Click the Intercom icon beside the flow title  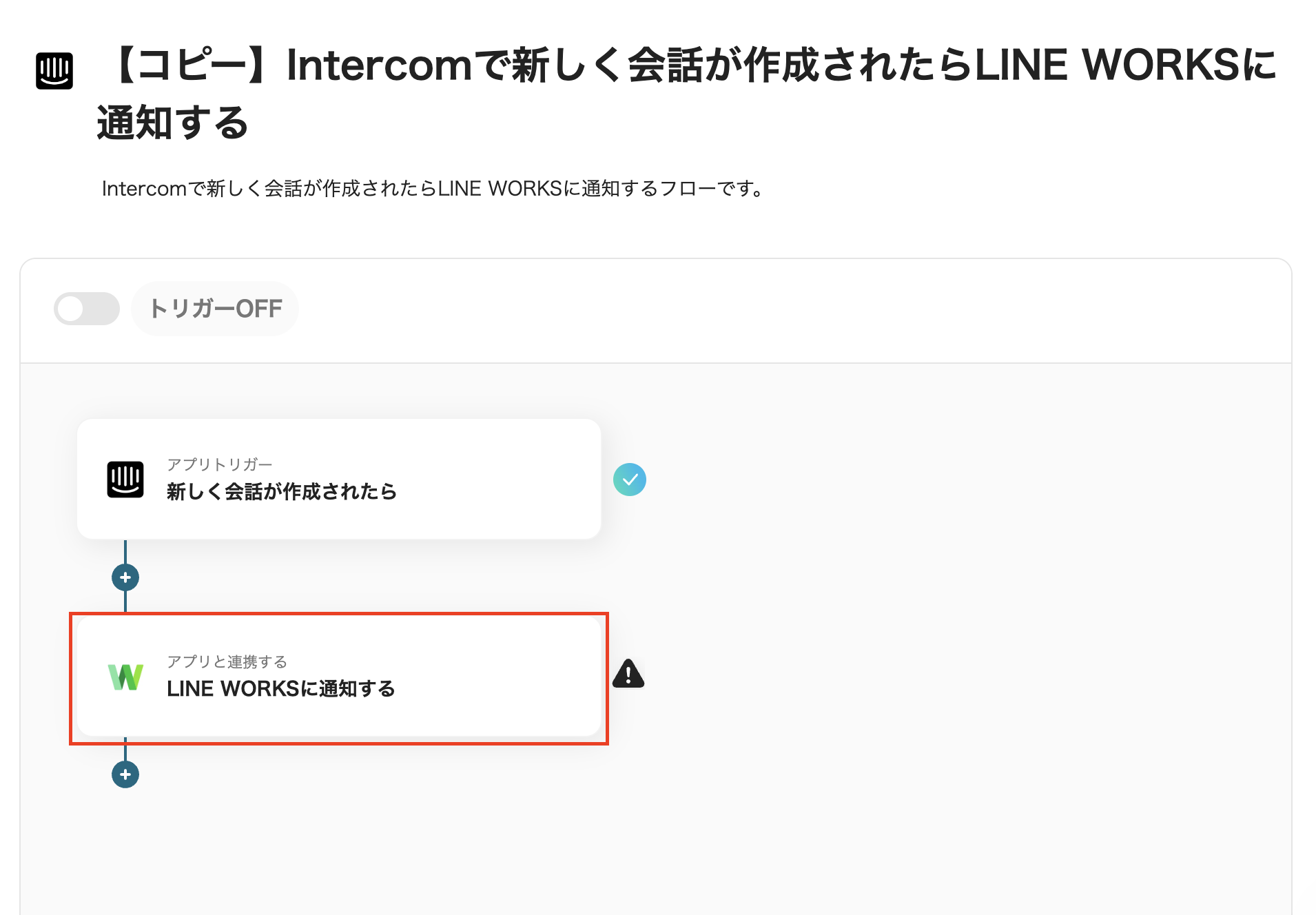54,71
